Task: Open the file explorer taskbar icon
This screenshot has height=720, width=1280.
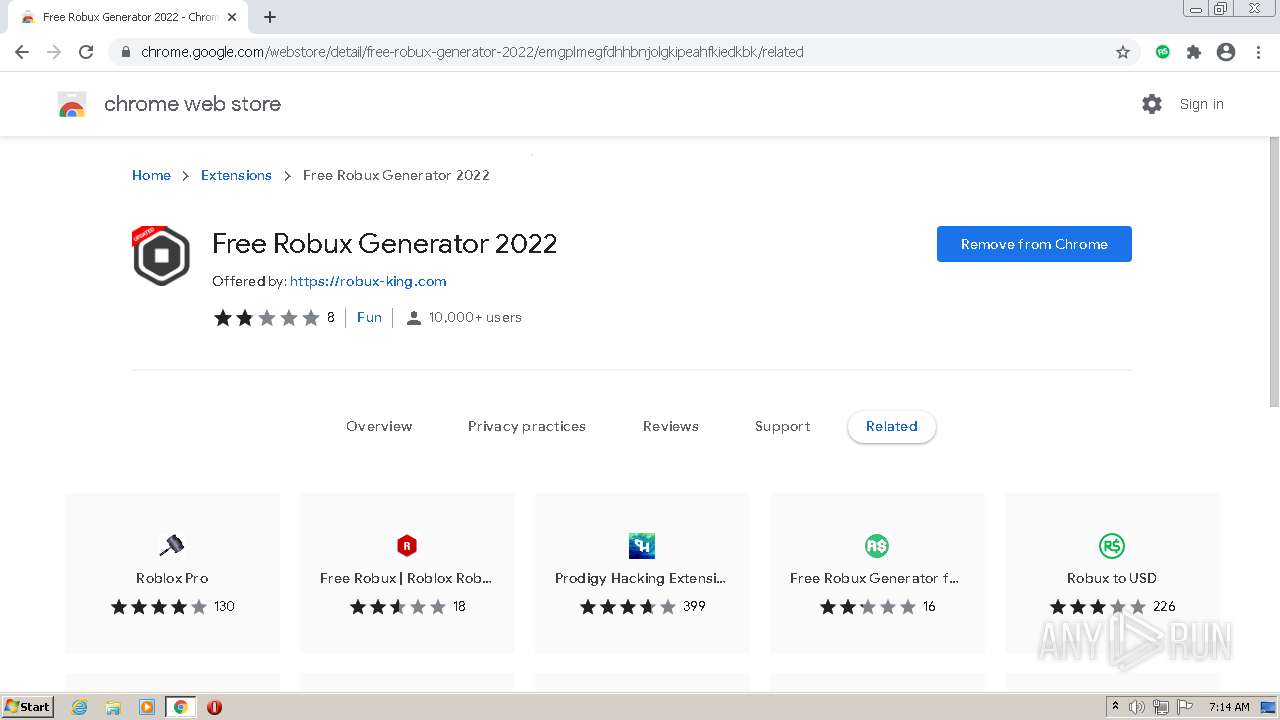Action: 113,707
